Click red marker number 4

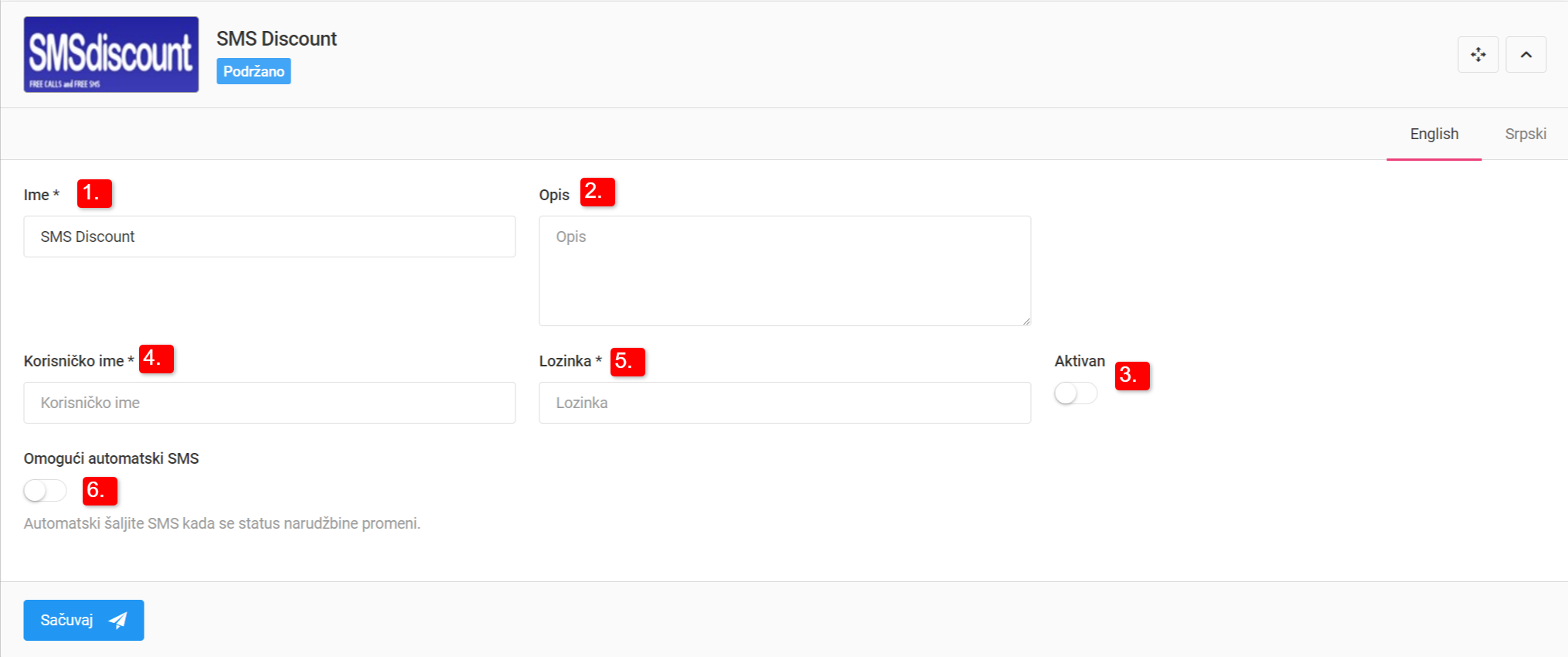[x=156, y=359]
